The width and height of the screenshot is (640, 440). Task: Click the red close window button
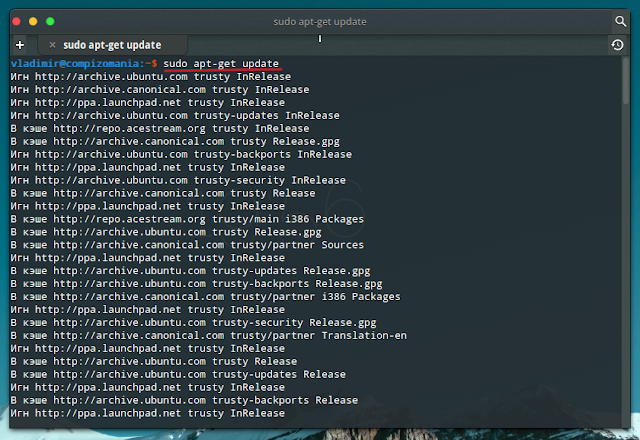[17, 21]
